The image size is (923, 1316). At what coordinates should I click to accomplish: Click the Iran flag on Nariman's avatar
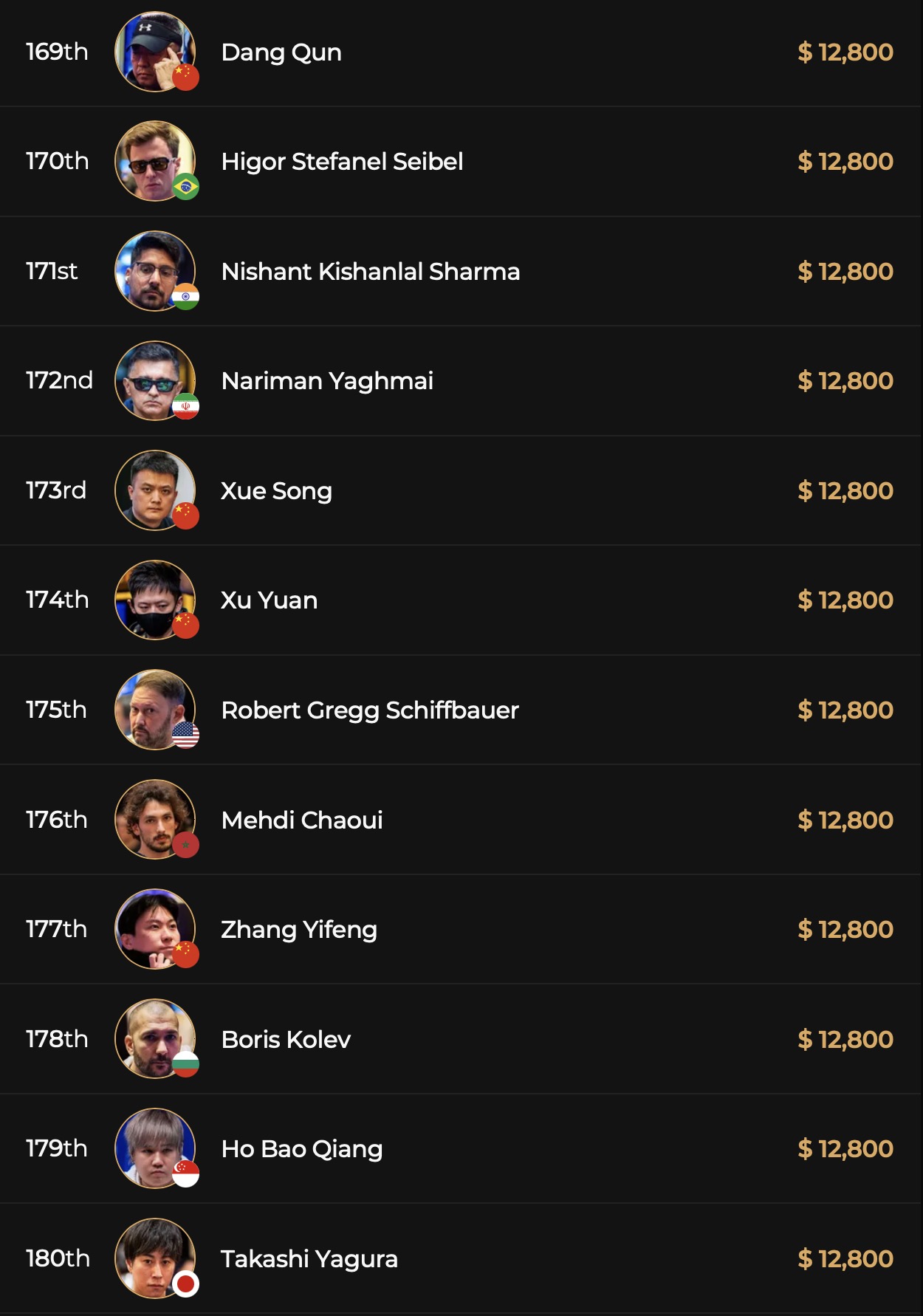pyautogui.click(x=185, y=406)
